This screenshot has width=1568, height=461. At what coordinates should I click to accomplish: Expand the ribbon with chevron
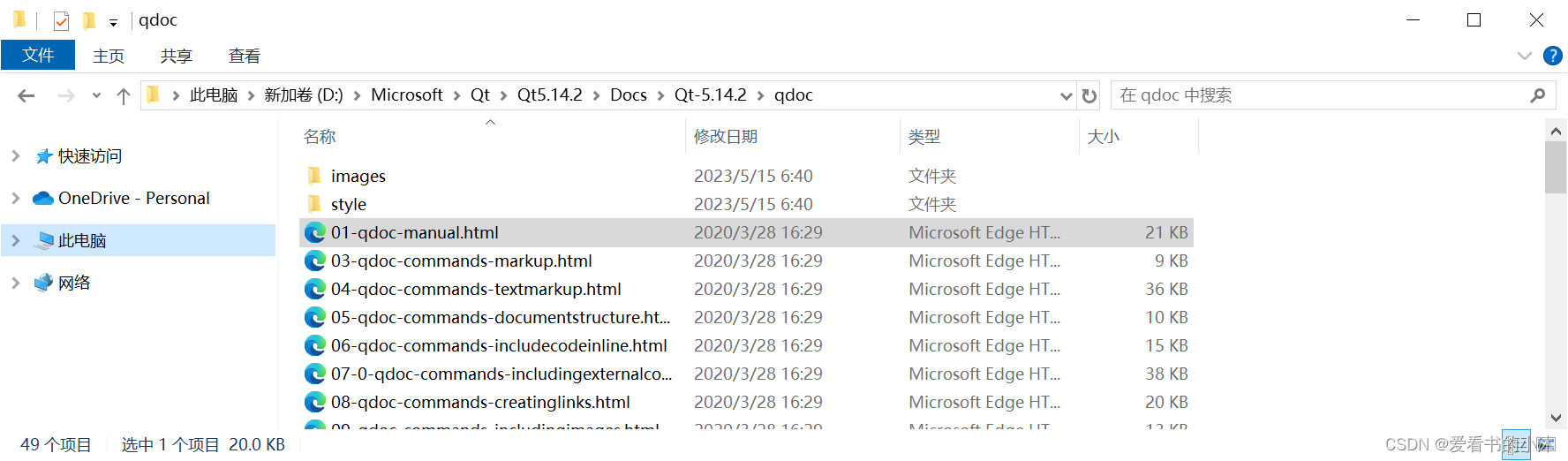[x=1524, y=56]
